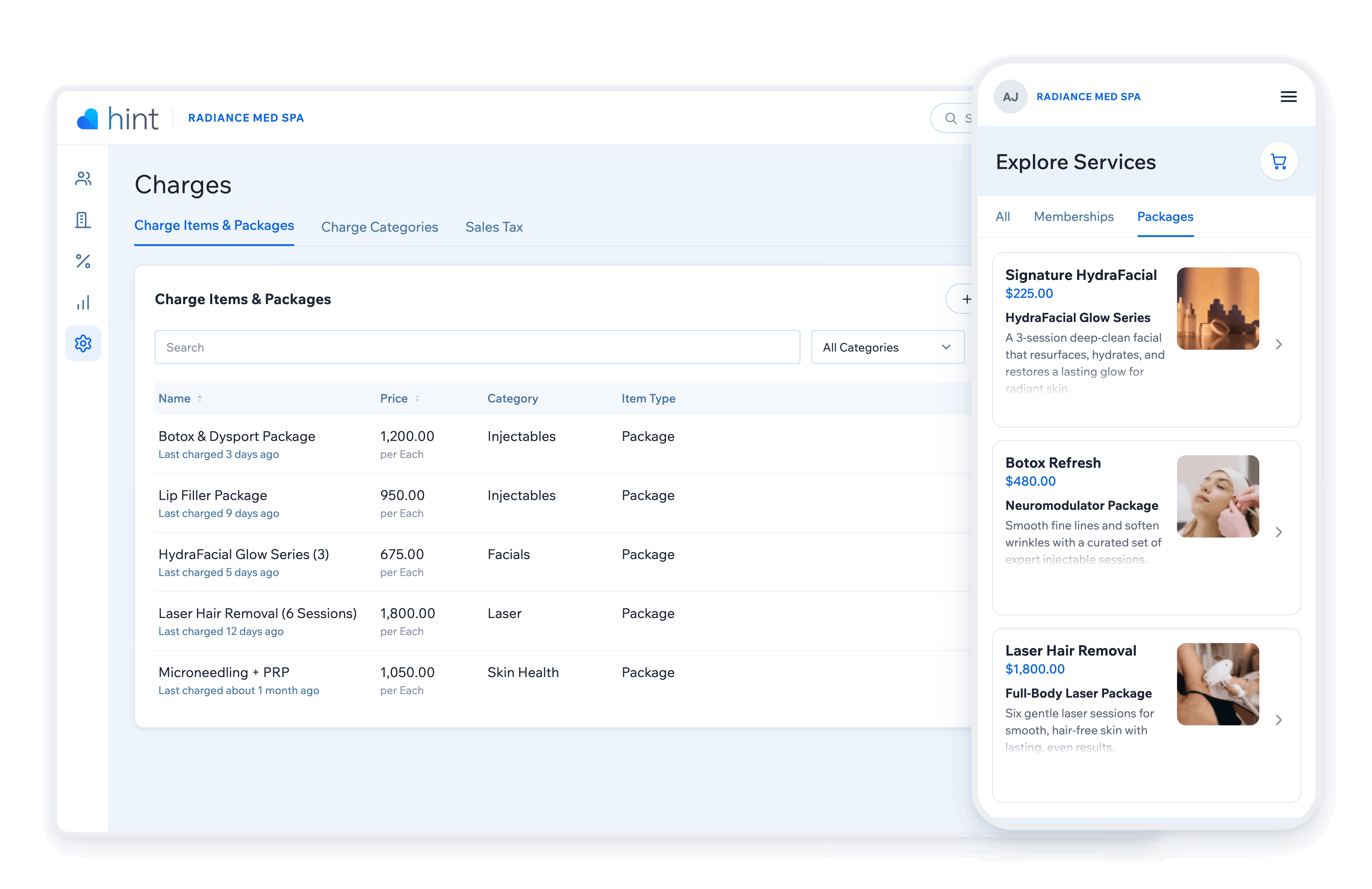Click the Neuromodulator Package heading
This screenshot has height=889, width=1372.
pyautogui.click(x=1081, y=506)
